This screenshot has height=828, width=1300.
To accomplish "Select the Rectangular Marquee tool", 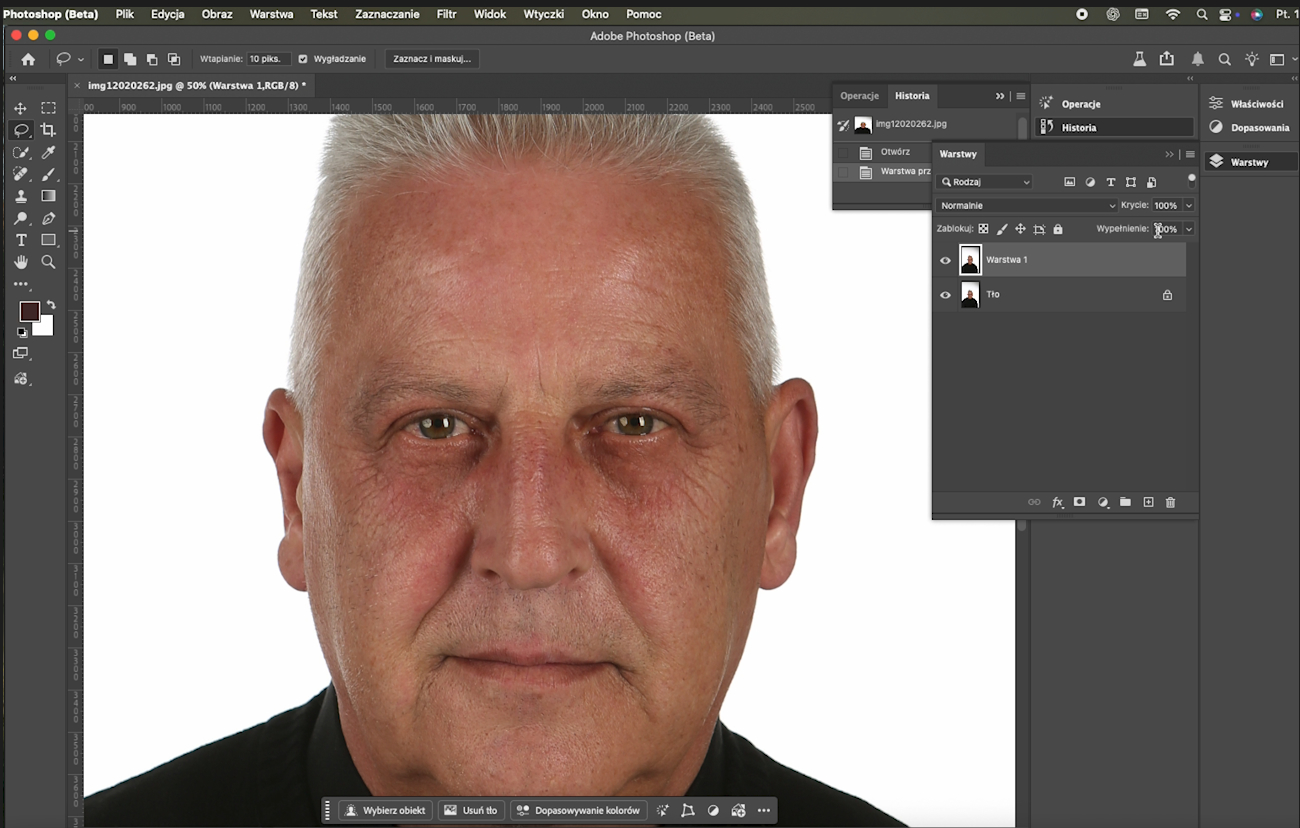I will pyautogui.click(x=48, y=108).
